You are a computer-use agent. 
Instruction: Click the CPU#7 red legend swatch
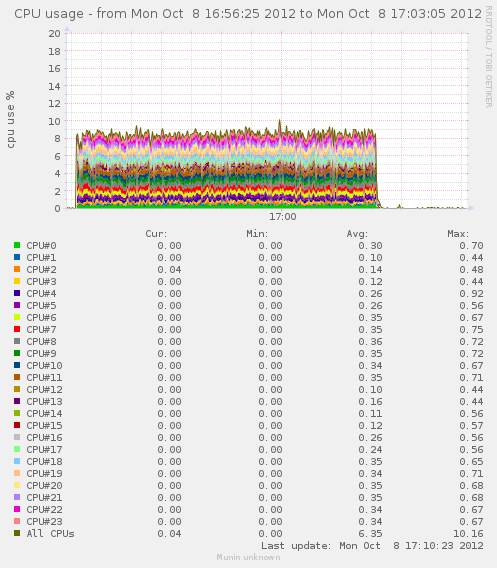coord(17,329)
